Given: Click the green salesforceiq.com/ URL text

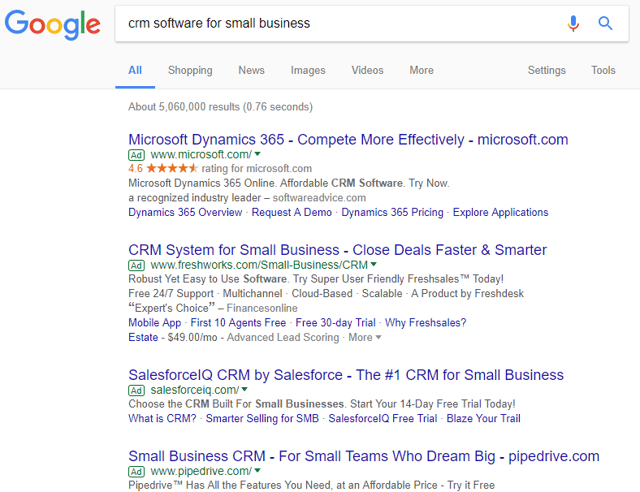Looking at the screenshot, I should point(195,390).
